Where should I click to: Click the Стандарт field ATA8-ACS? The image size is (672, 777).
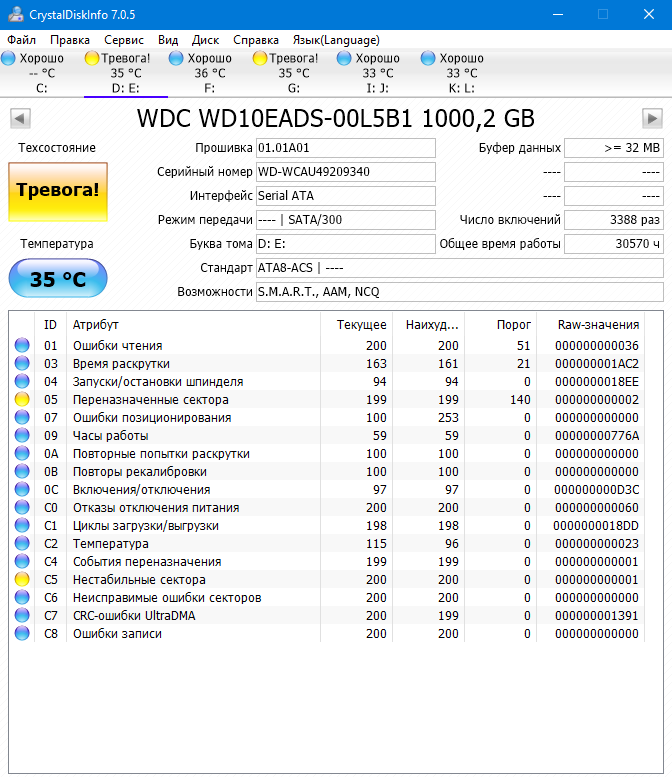click(460, 268)
